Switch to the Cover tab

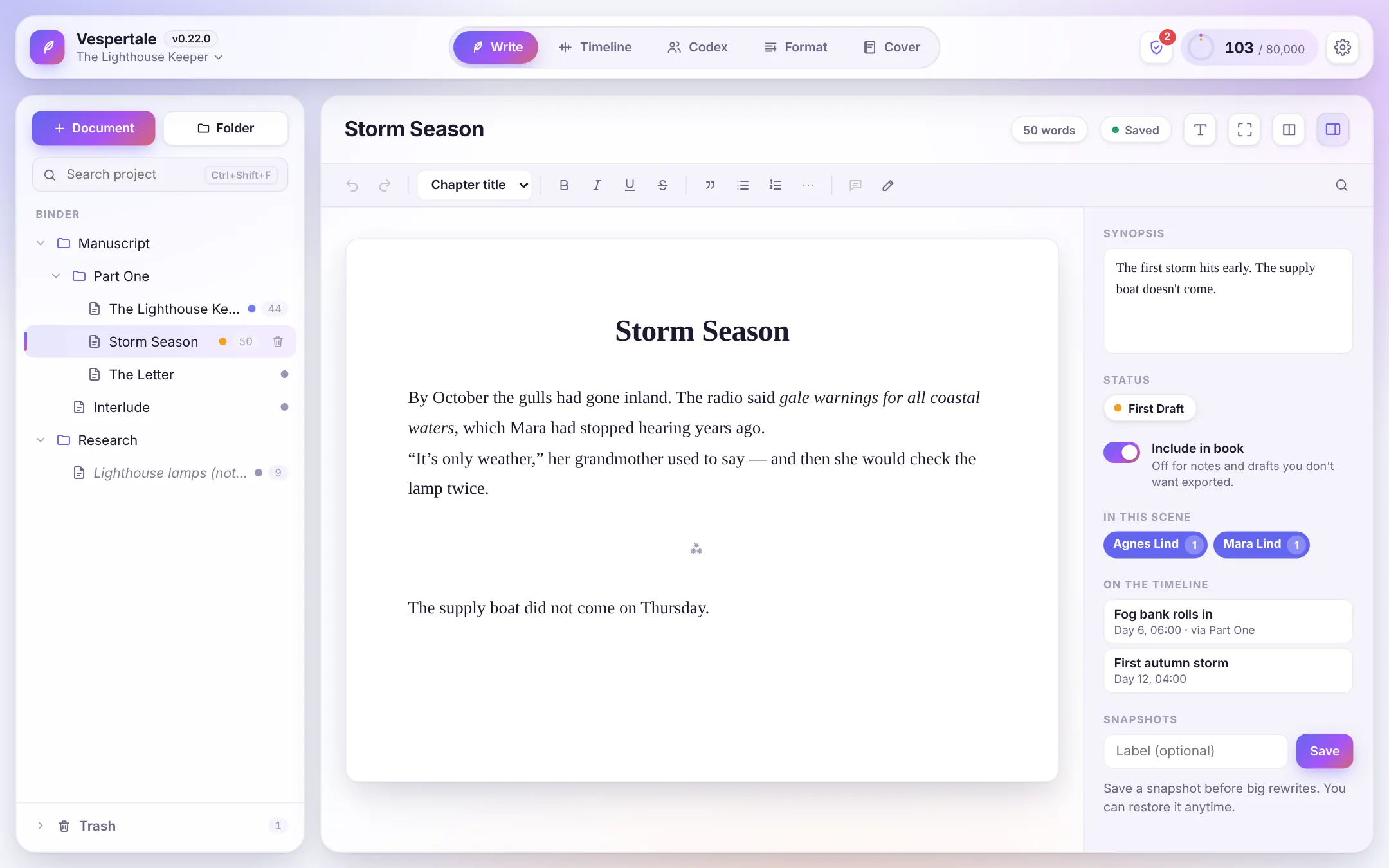point(892,48)
